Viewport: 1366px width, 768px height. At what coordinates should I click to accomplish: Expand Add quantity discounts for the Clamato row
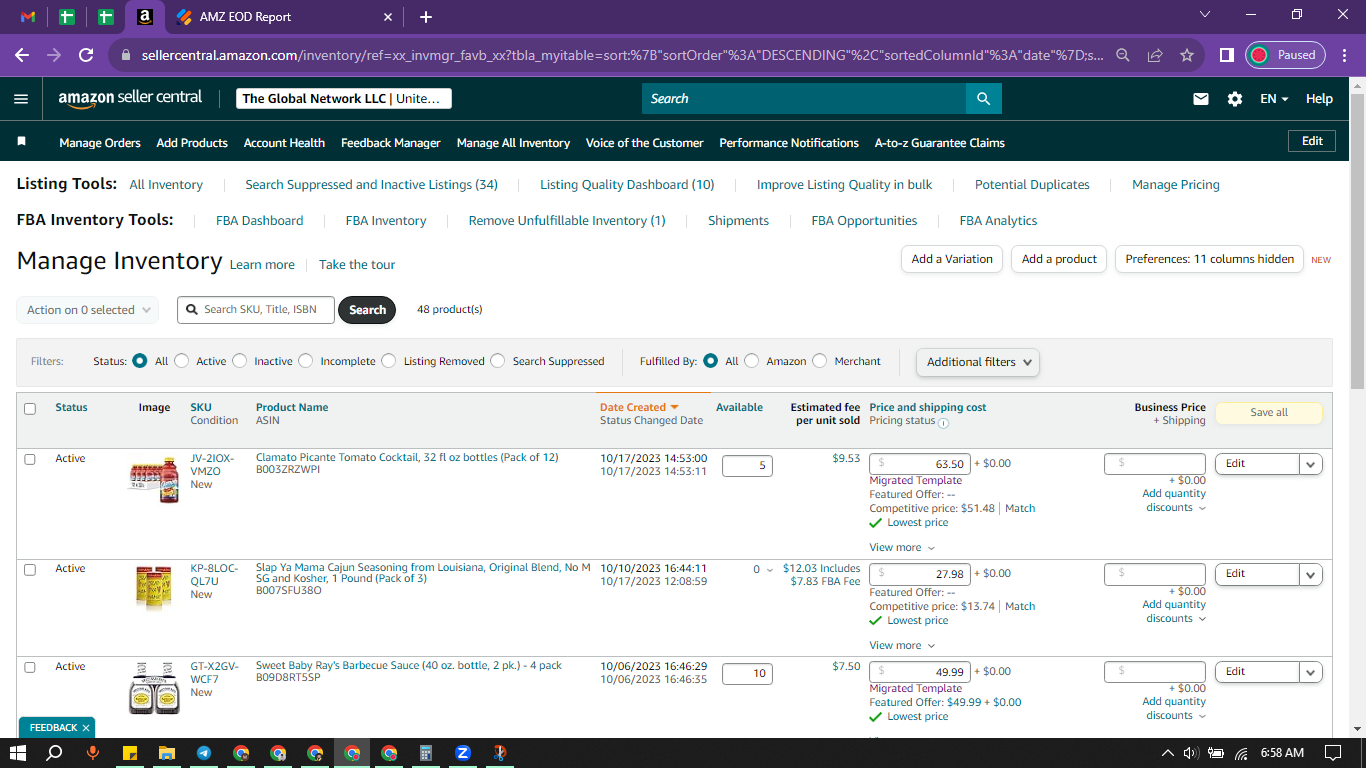pyautogui.click(x=1175, y=500)
